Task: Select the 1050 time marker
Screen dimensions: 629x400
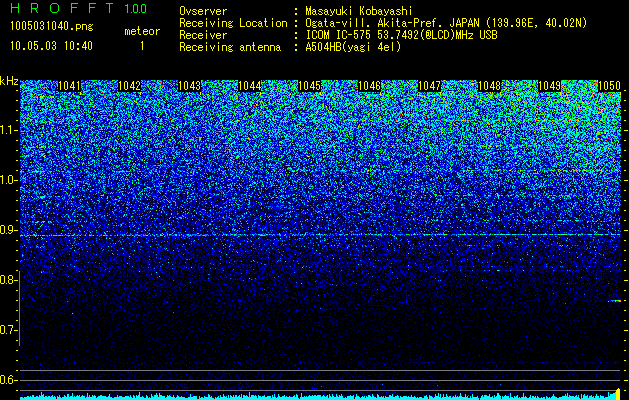Action: pyautogui.click(x=610, y=86)
